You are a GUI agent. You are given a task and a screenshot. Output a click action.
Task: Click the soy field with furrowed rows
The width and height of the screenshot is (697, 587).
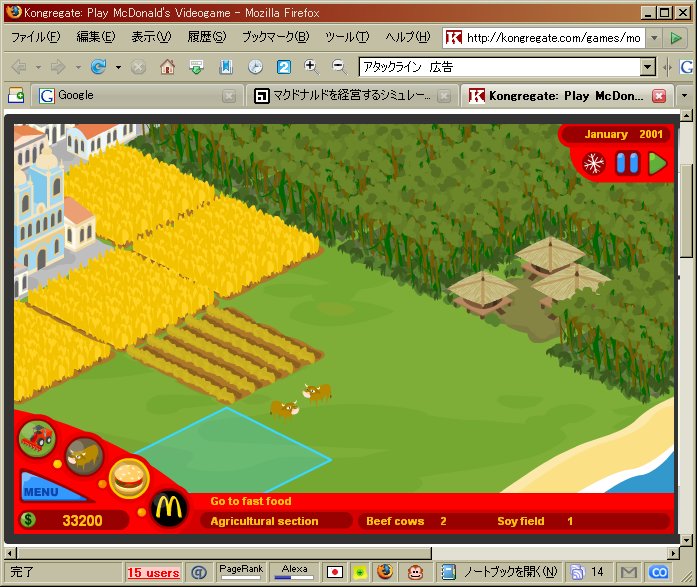coord(225,355)
